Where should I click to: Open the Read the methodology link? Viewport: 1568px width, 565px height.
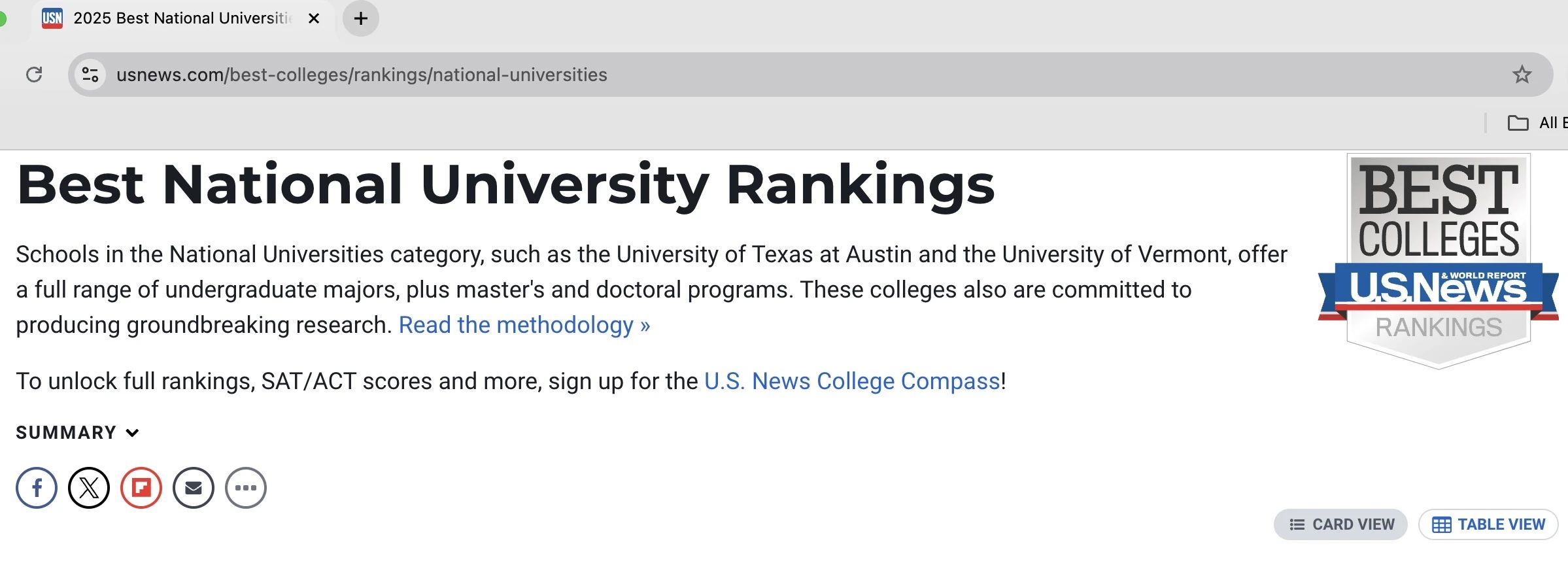click(524, 325)
